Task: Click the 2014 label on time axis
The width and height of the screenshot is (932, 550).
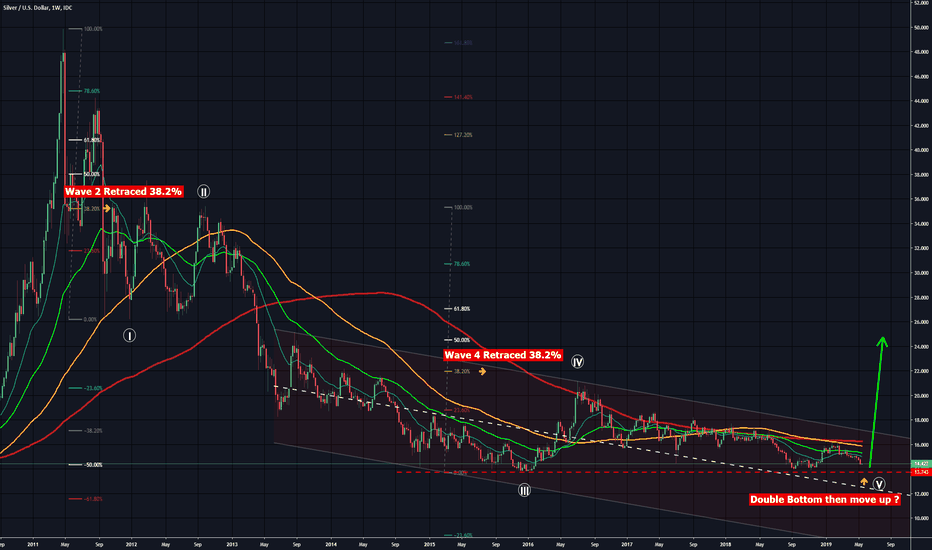Action: (331, 544)
